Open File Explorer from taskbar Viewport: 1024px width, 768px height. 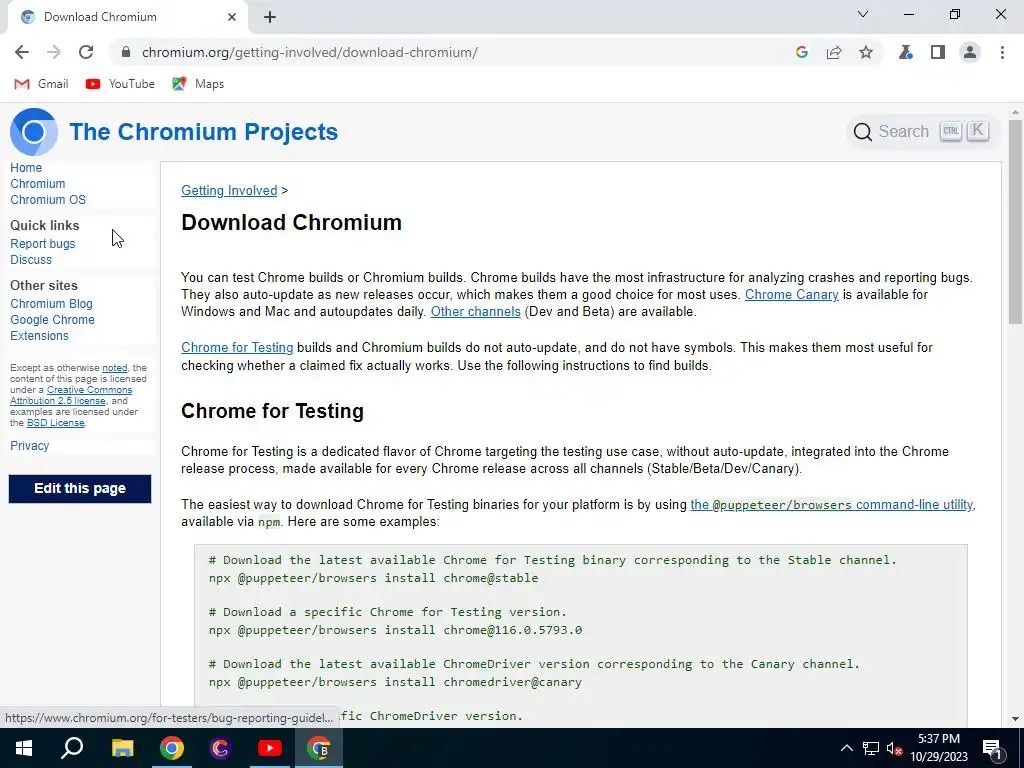coord(122,748)
